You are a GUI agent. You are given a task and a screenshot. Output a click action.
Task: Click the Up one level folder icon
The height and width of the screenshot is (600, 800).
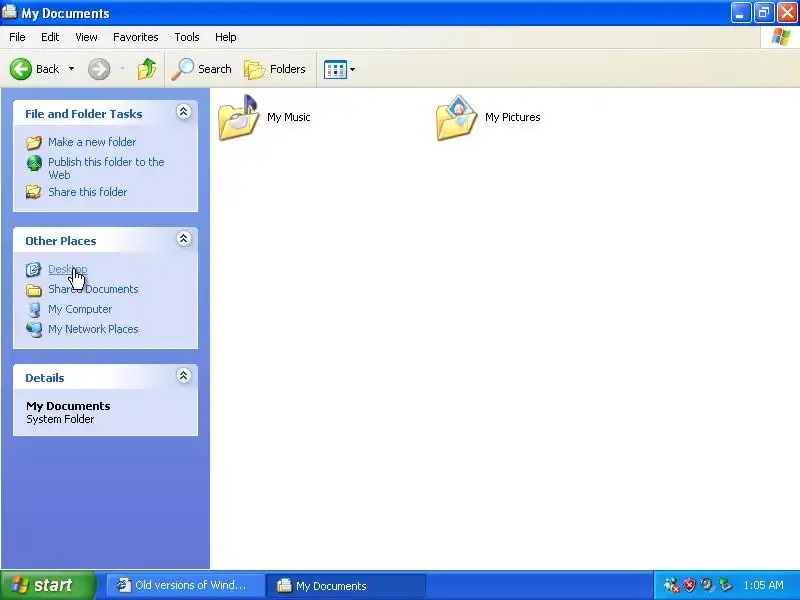pyautogui.click(x=147, y=69)
